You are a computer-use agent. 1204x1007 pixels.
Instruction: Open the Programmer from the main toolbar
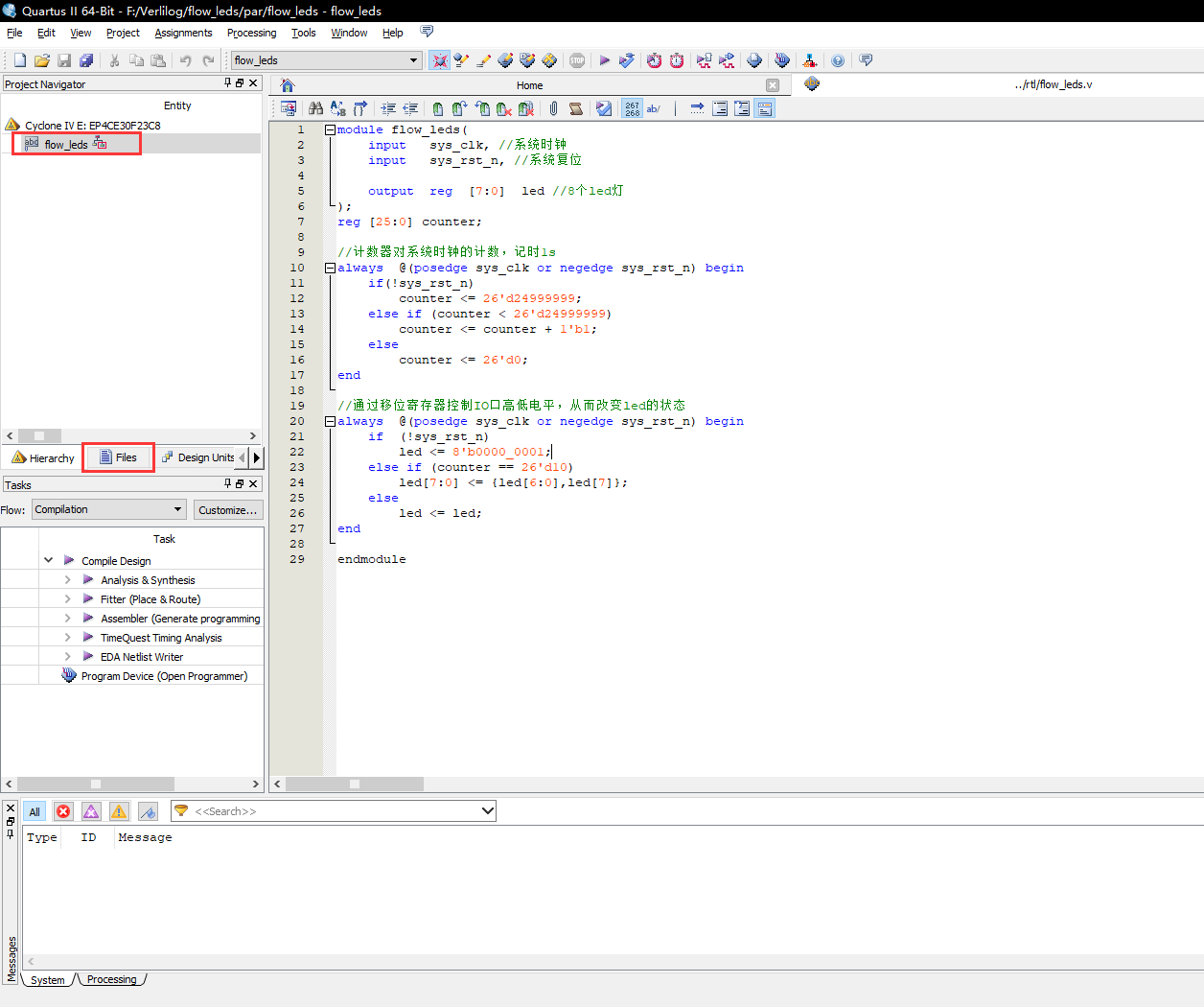pos(782,60)
